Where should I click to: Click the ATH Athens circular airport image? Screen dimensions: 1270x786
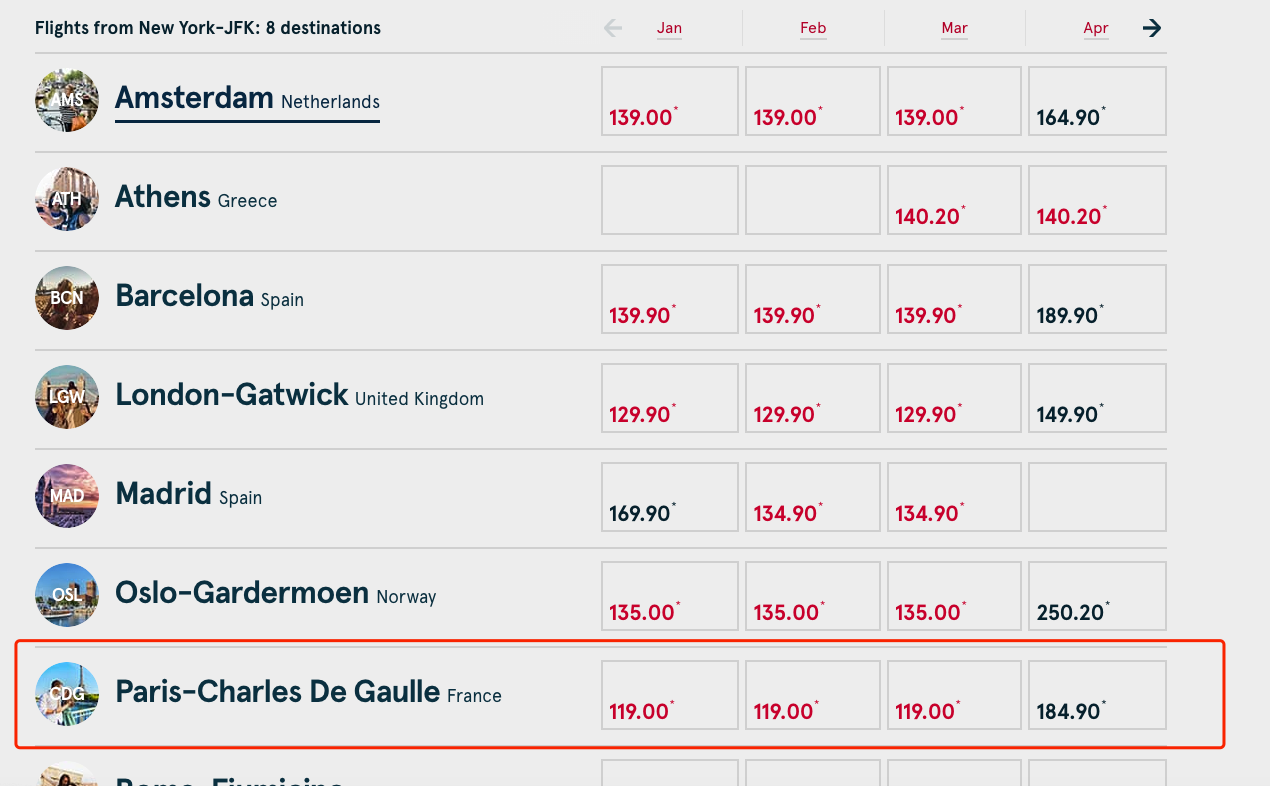point(67,199)
